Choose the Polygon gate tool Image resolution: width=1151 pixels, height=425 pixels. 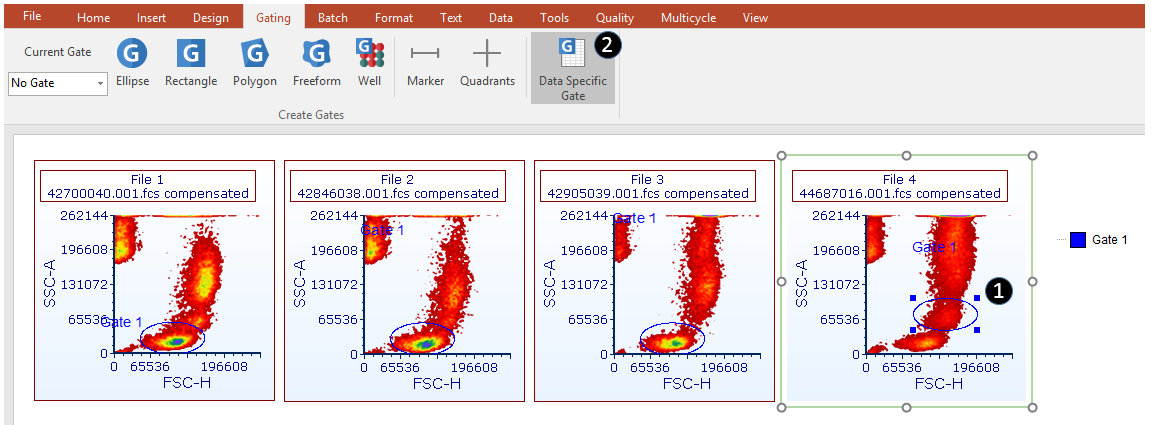coord(254,63)
